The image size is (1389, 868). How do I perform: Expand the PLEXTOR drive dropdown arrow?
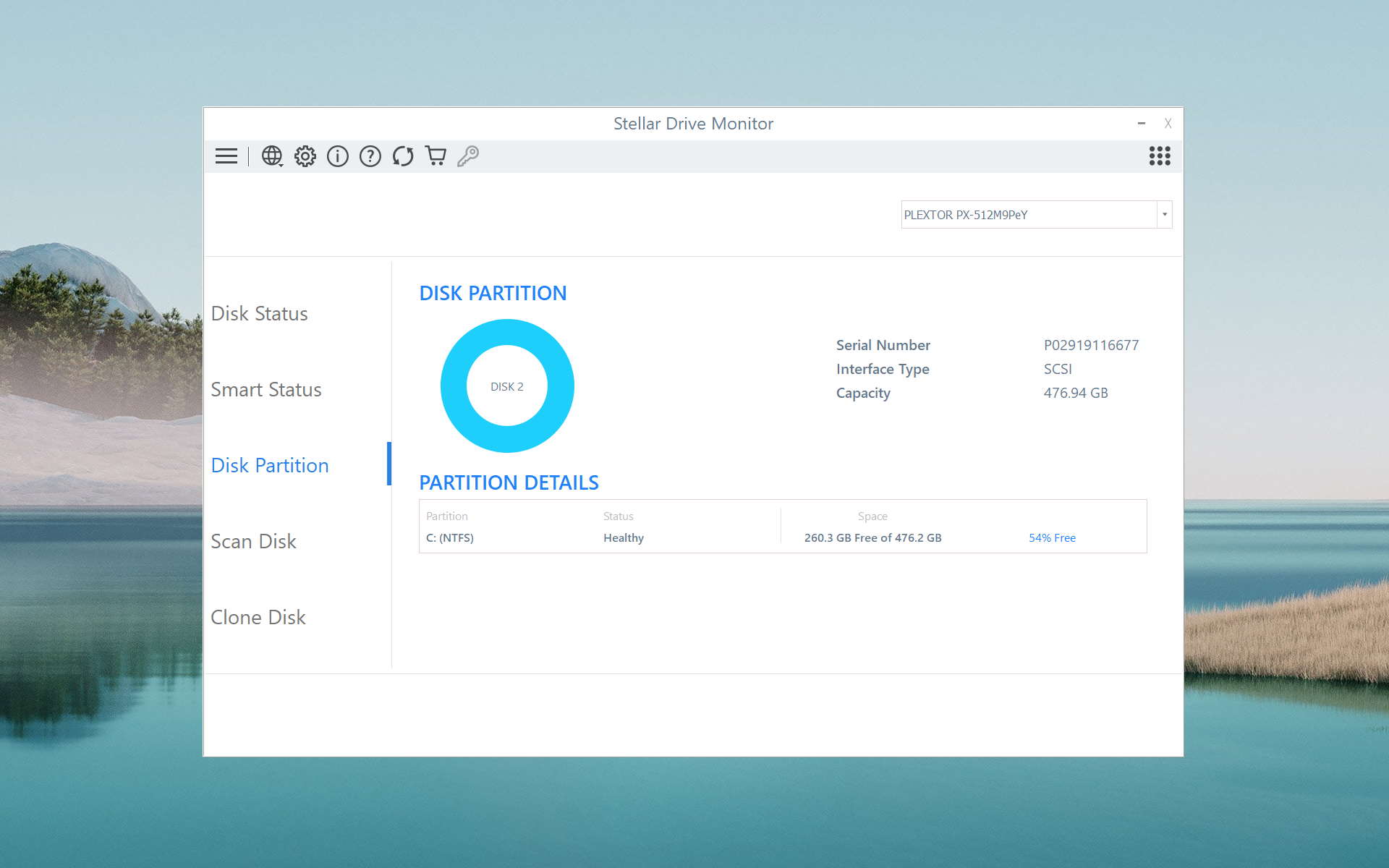pos(1164,215)
